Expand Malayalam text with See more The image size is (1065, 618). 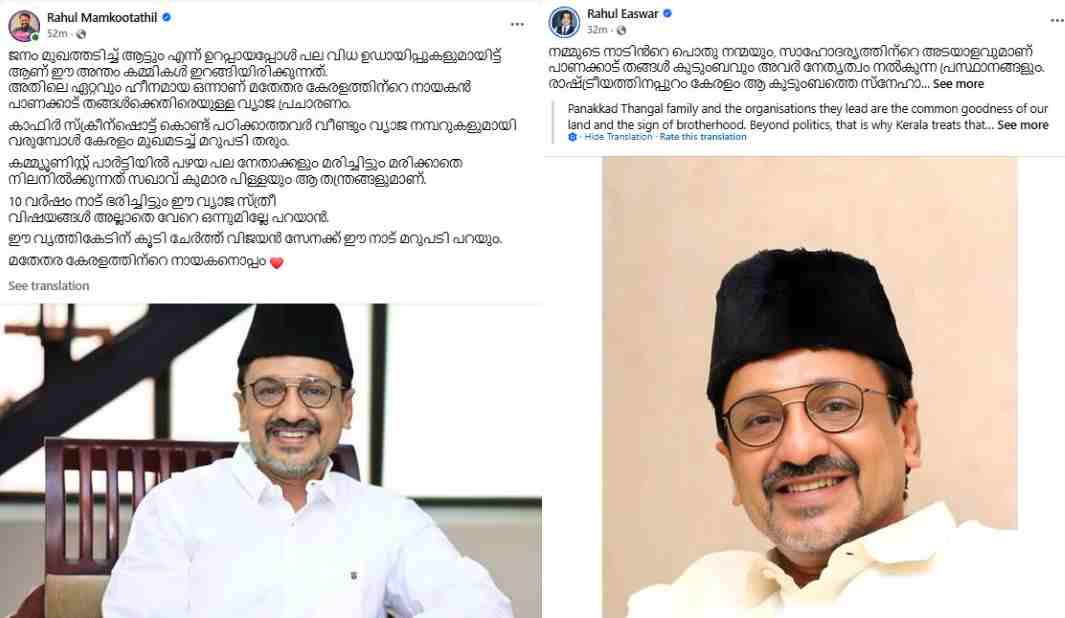click(958, 84)
